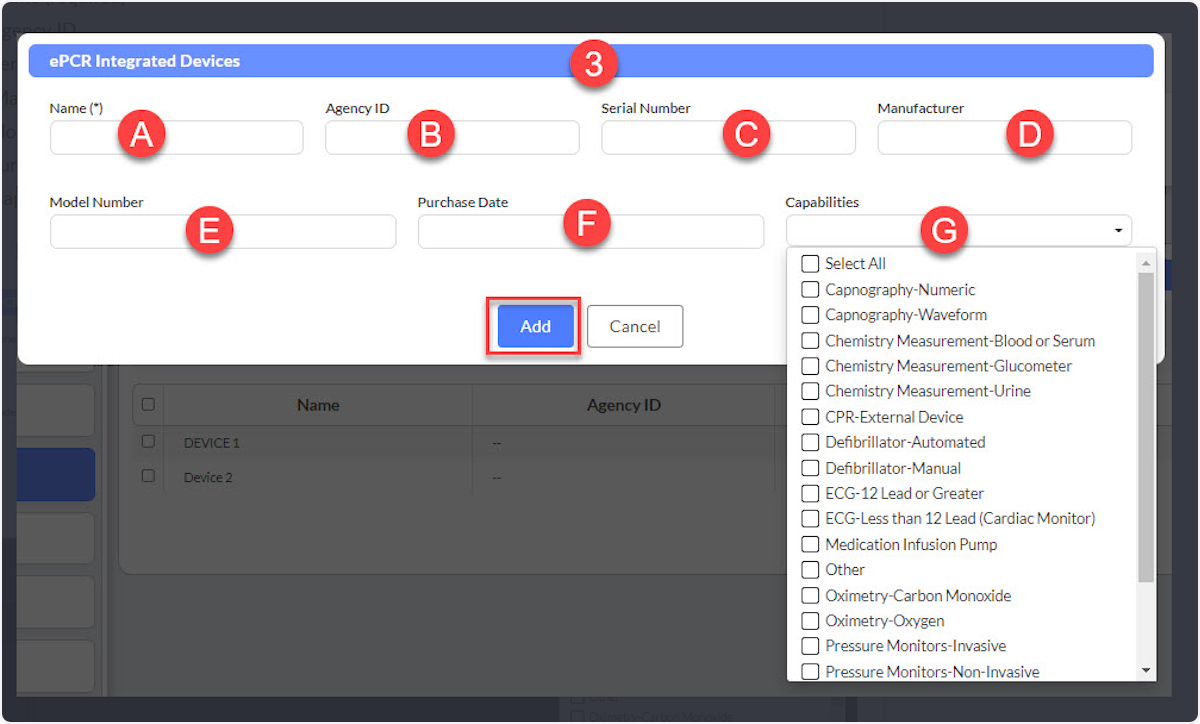Check Pressure Monitors-Non-Invasive capability

[x=810, y=672]
